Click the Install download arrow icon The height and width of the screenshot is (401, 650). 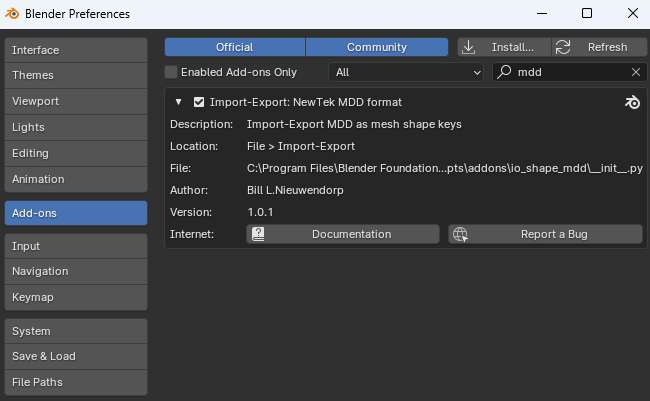coord(468,47)
